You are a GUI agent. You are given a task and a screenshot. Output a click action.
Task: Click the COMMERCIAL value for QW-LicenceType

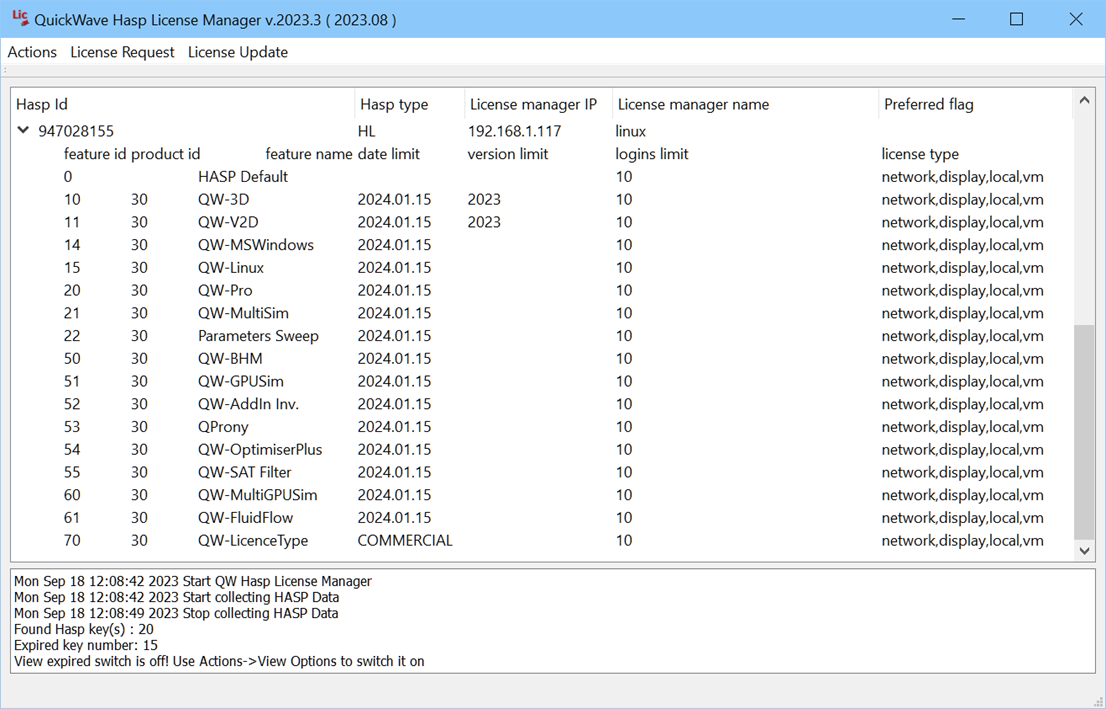pos(405,540)
